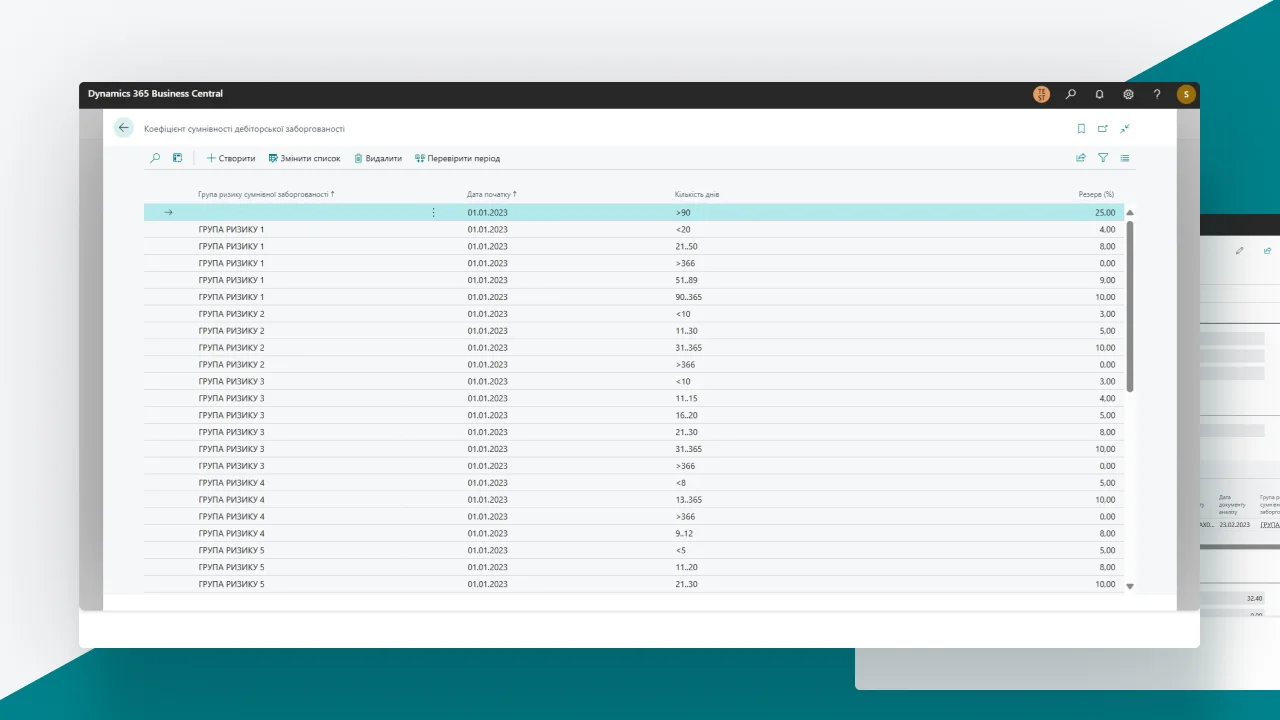Screen dimensions: 1280x720
Task: Search the list with magnifier icon
Action: [x=155, y=158]
